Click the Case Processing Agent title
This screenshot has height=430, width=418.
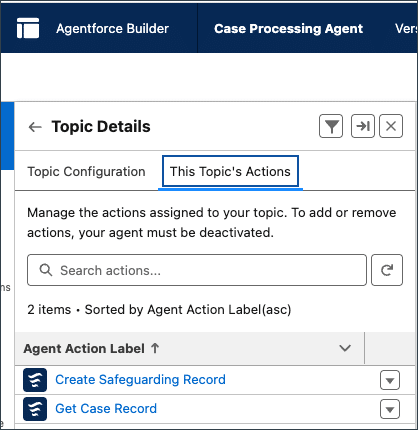pyautogui.click(x=288, y=29)
